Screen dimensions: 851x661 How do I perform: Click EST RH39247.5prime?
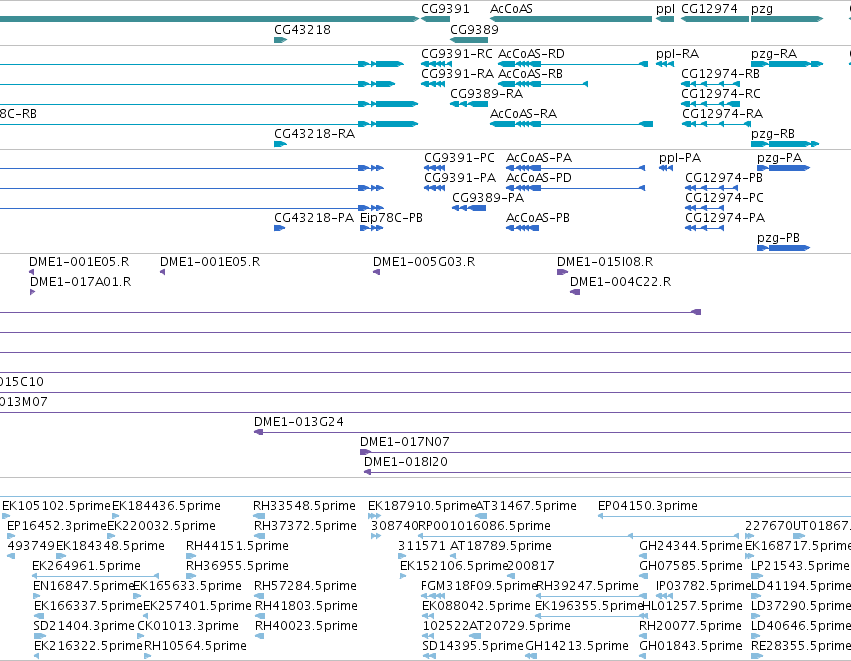(592, 596)
